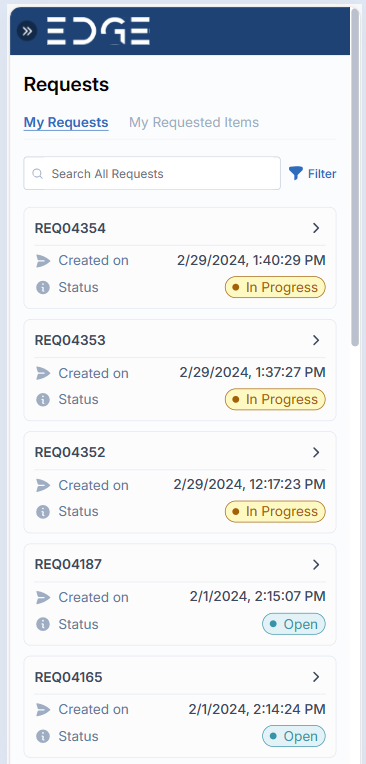Screen dimensions: 366x764
Task: Select the My Requests tab
Action: (x=66, y=122)
